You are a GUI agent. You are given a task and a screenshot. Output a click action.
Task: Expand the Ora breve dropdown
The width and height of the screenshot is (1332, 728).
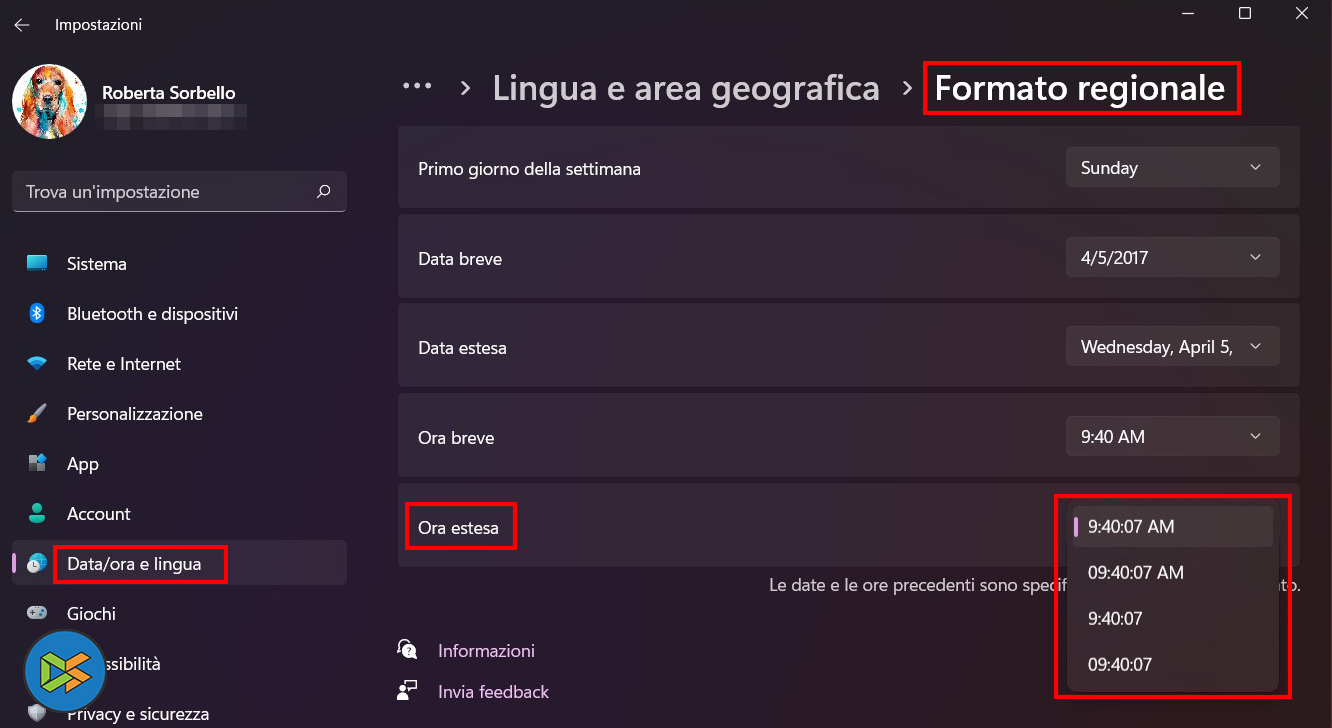pyautogui.click(x=1172, y=437)
